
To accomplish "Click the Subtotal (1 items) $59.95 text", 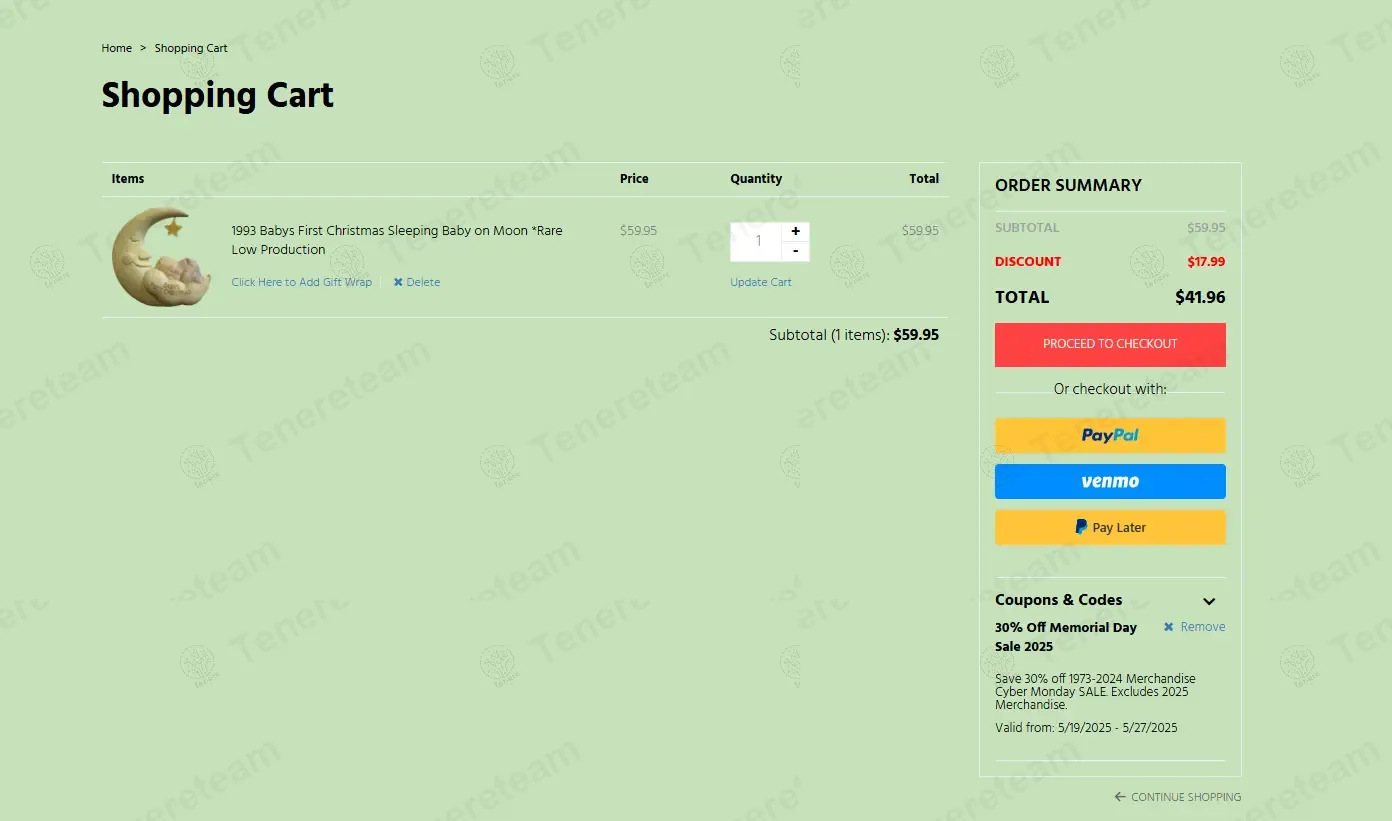I will coord(854,335).
